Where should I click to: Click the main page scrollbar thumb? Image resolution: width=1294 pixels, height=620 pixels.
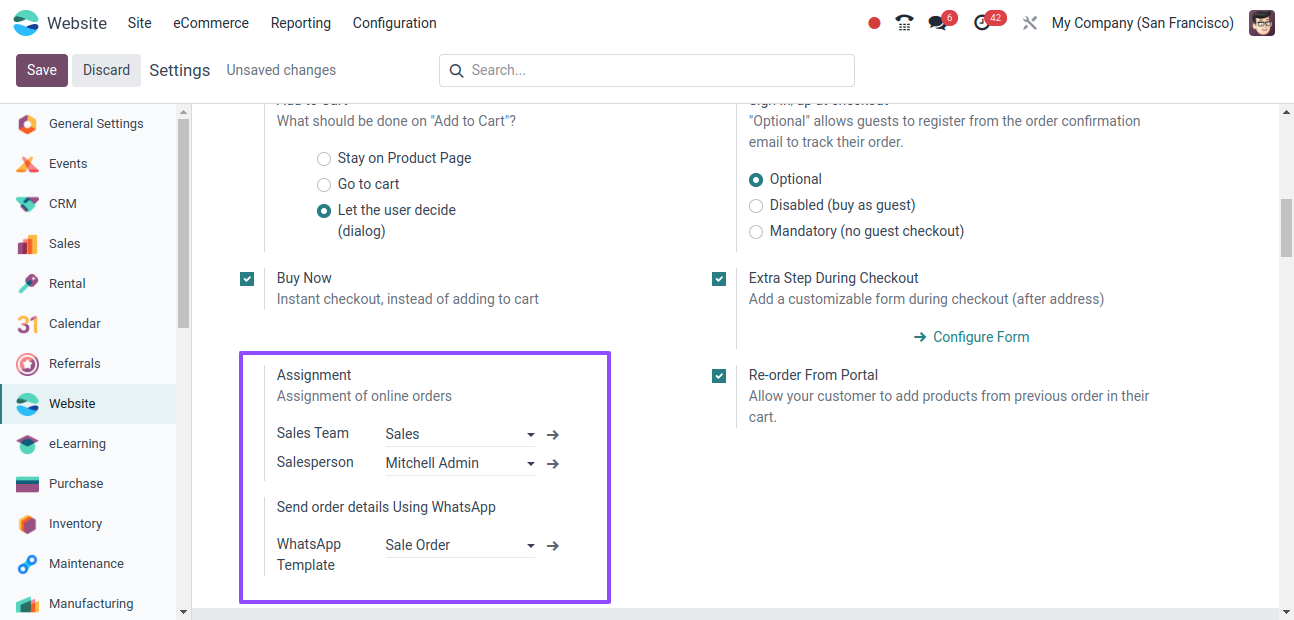1286,228
